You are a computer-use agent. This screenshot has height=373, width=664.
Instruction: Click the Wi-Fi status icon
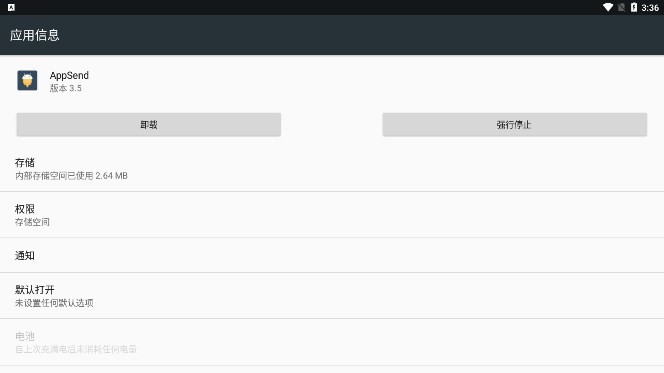click(608, 7)
